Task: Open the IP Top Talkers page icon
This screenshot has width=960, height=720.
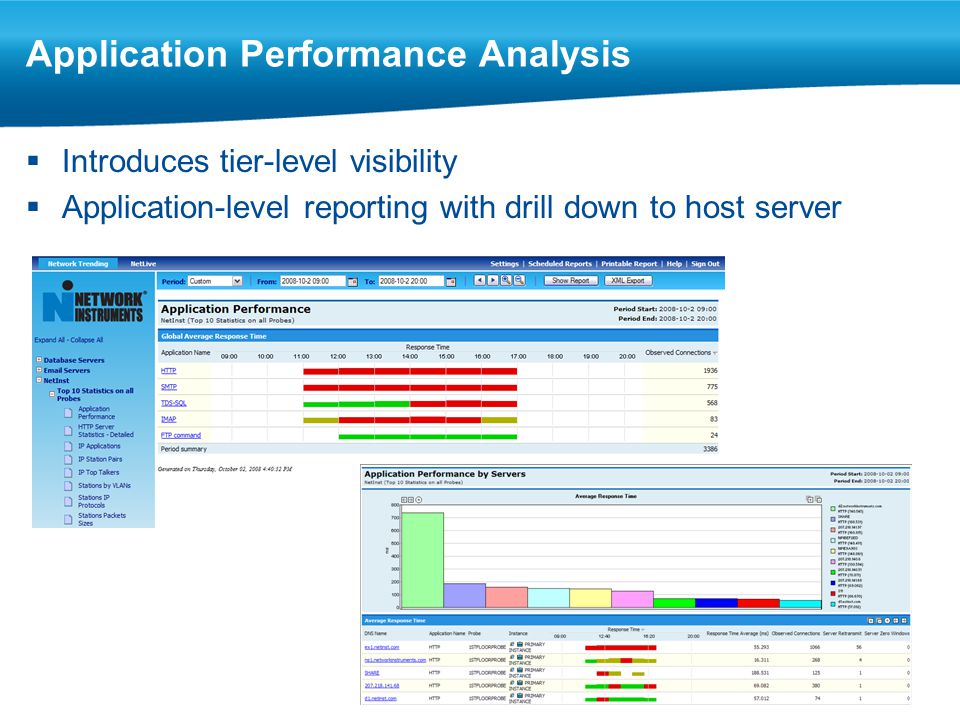Action: tap(69, 473)
